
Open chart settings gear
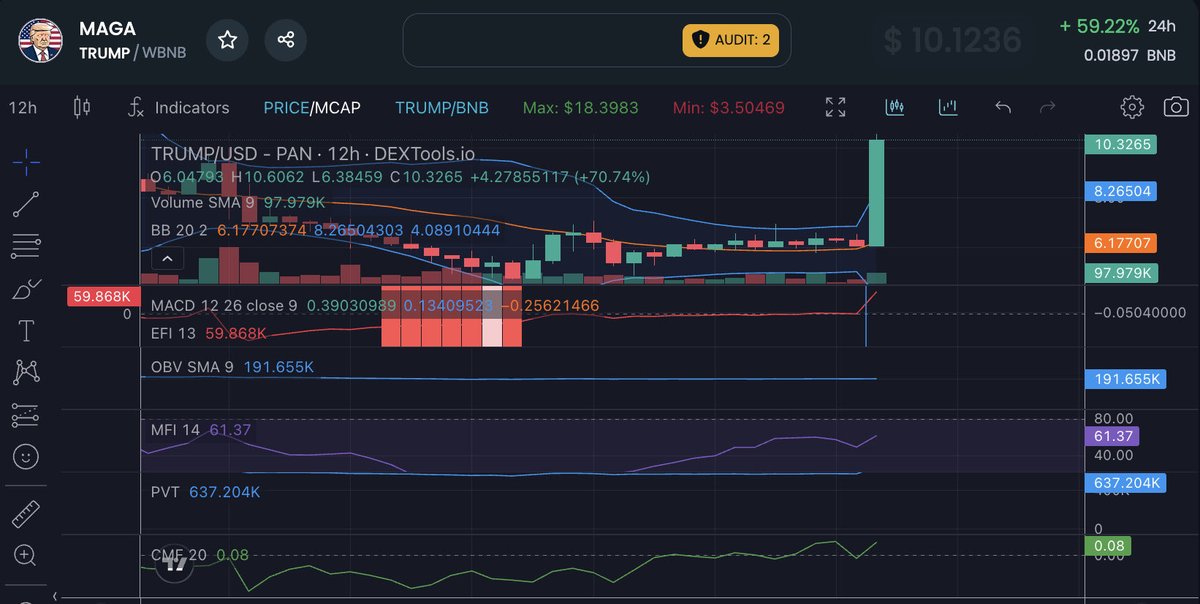1132,107
